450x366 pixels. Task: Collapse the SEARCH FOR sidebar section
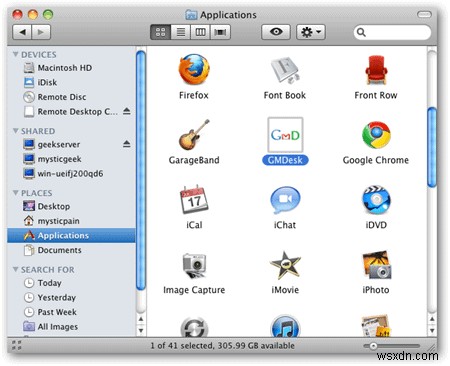pos(15,269)
